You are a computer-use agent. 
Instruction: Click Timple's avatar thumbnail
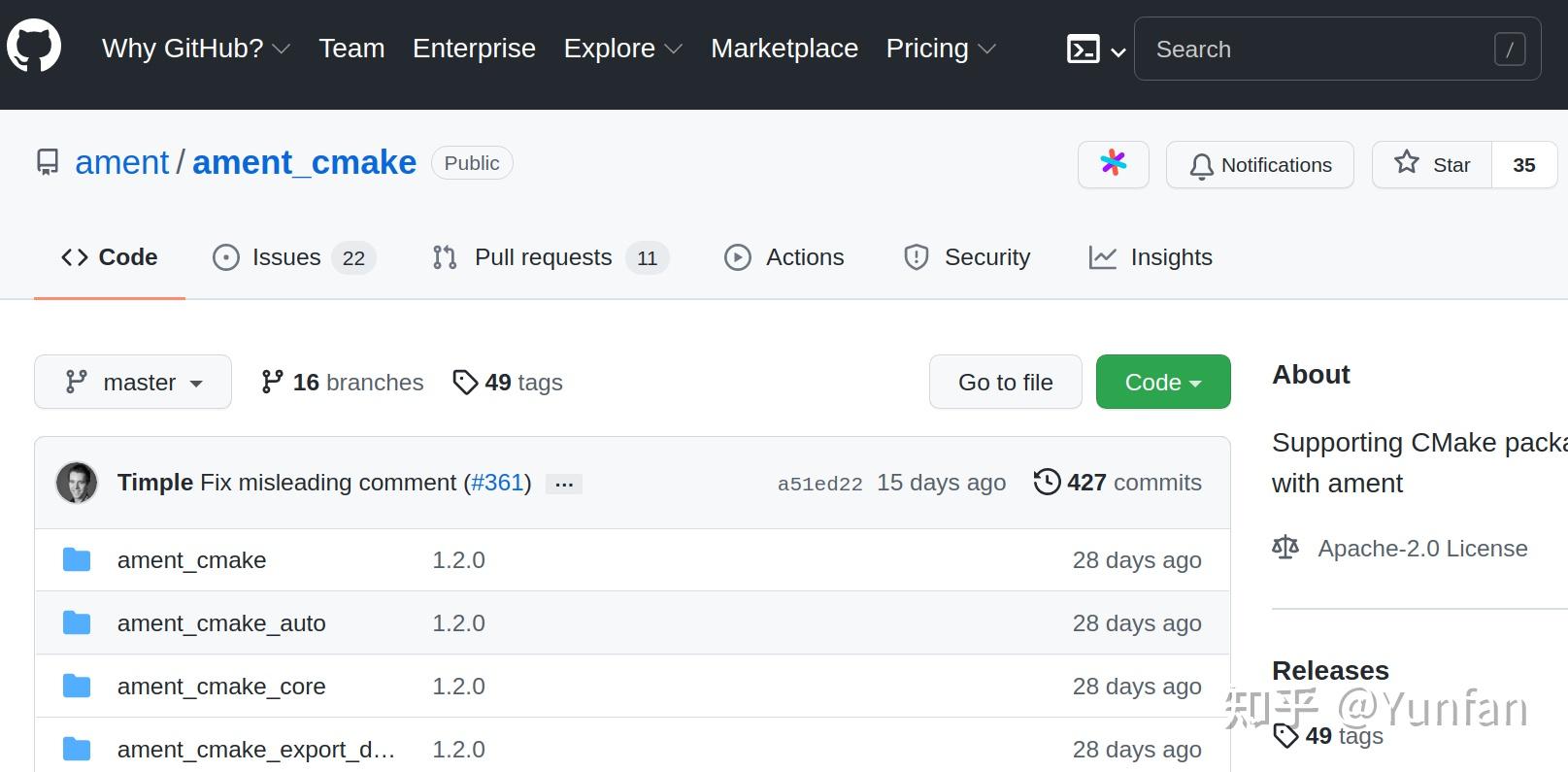pyautogui.click(x=77, y=483)
